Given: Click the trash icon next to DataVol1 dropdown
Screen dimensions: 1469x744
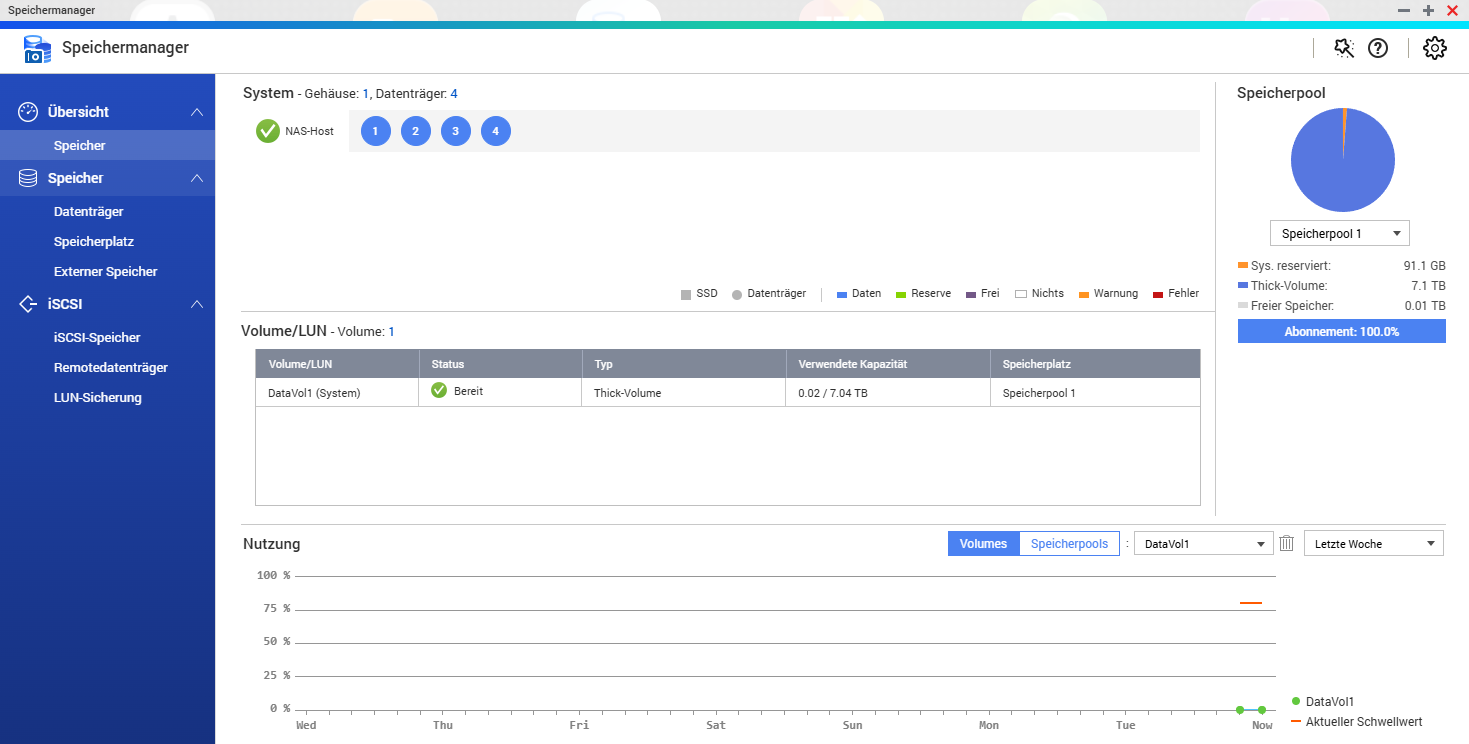Looking at the screenshot, I should [x=1287, y=543].
